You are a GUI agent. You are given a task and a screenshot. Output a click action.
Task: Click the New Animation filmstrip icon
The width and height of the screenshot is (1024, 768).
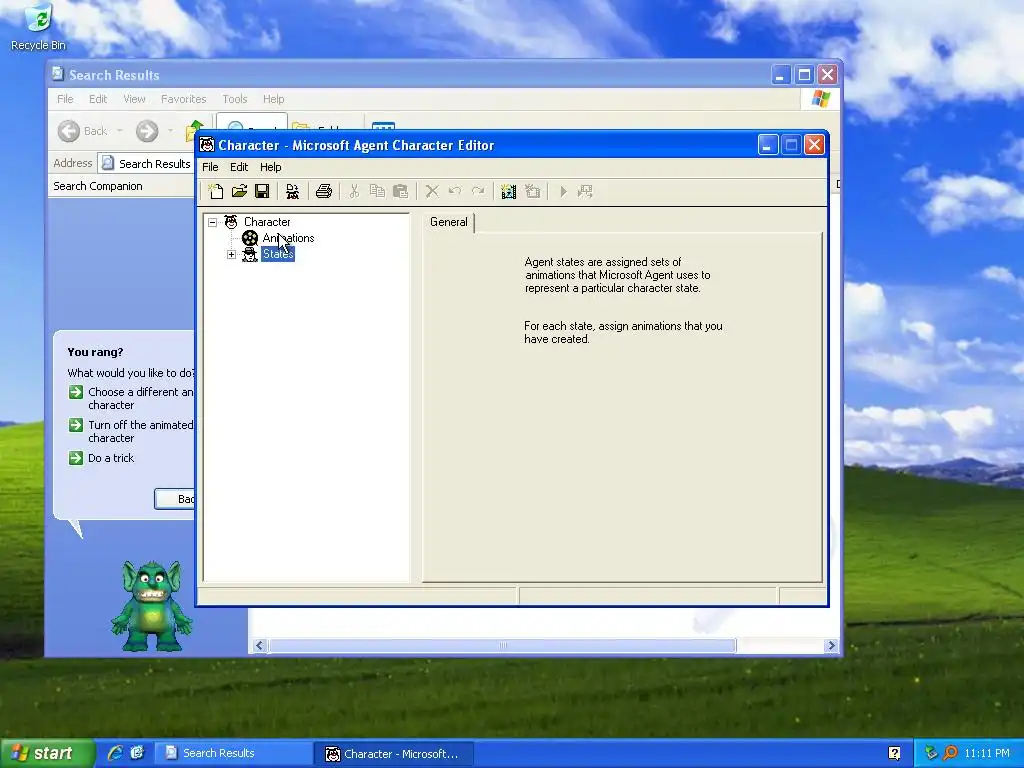[508, 191]
